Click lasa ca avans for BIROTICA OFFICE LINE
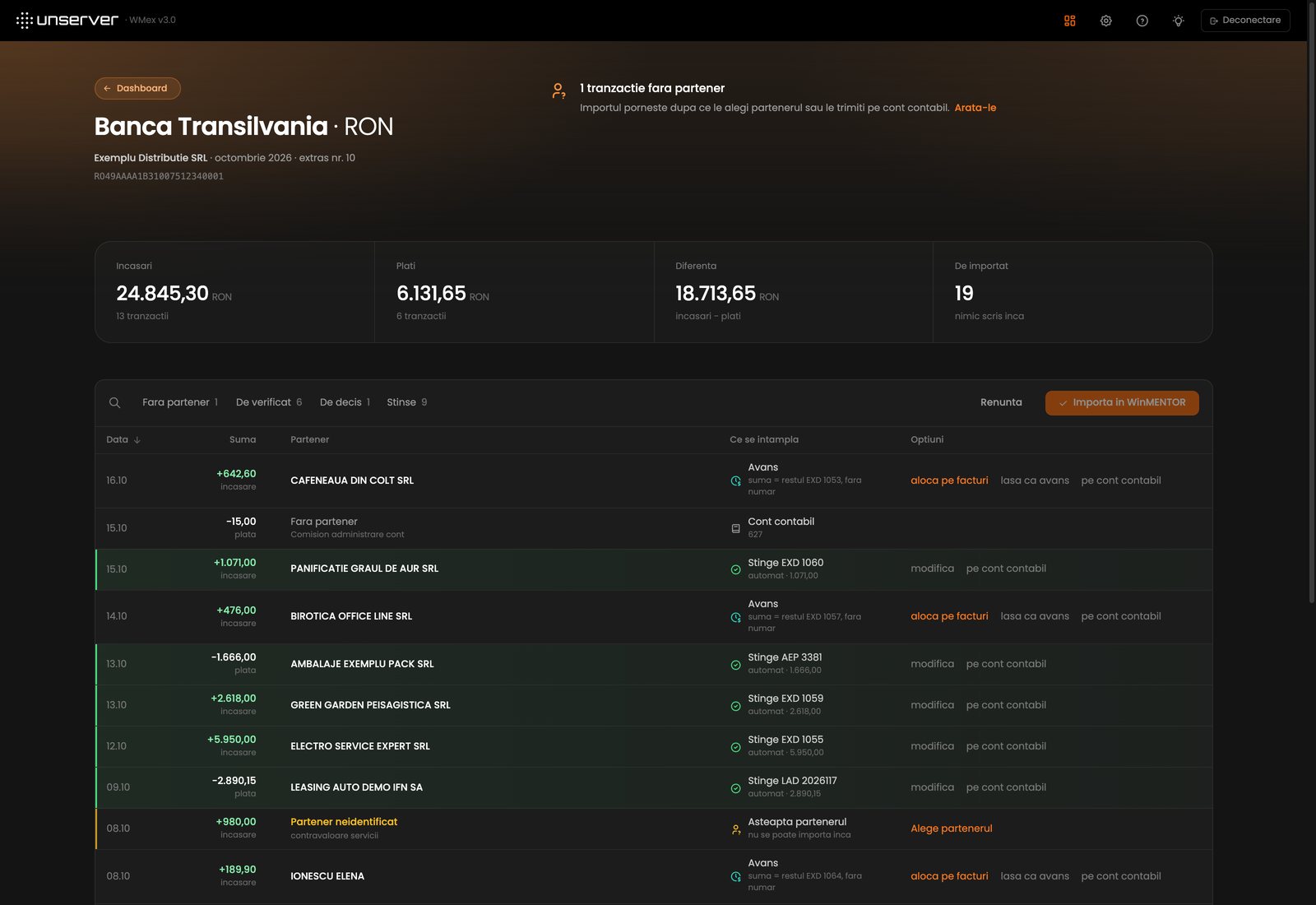The width and height of the screenshot is (1316, 905). 1035,616
